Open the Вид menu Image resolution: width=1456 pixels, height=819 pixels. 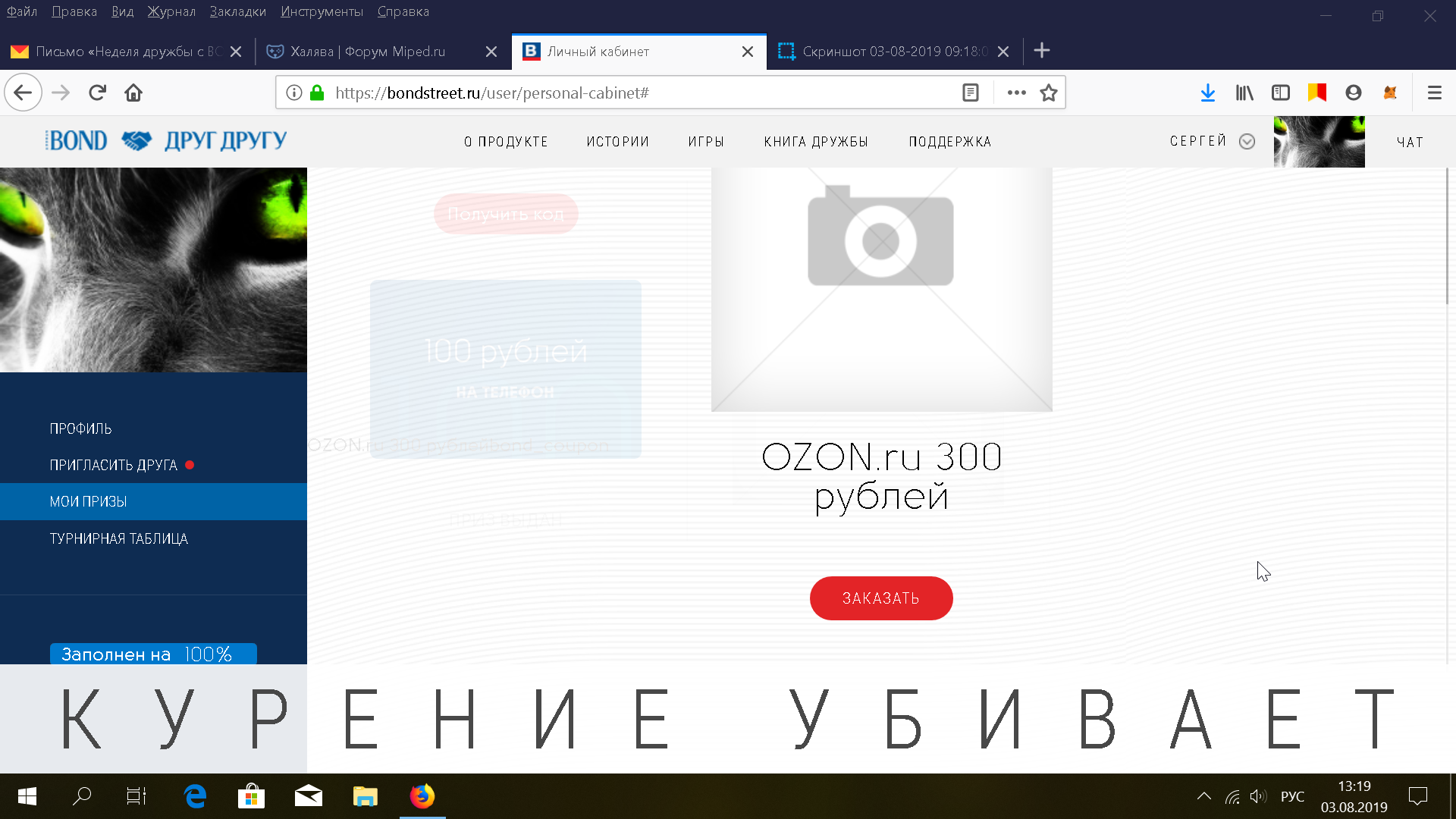tap(122, 11)
